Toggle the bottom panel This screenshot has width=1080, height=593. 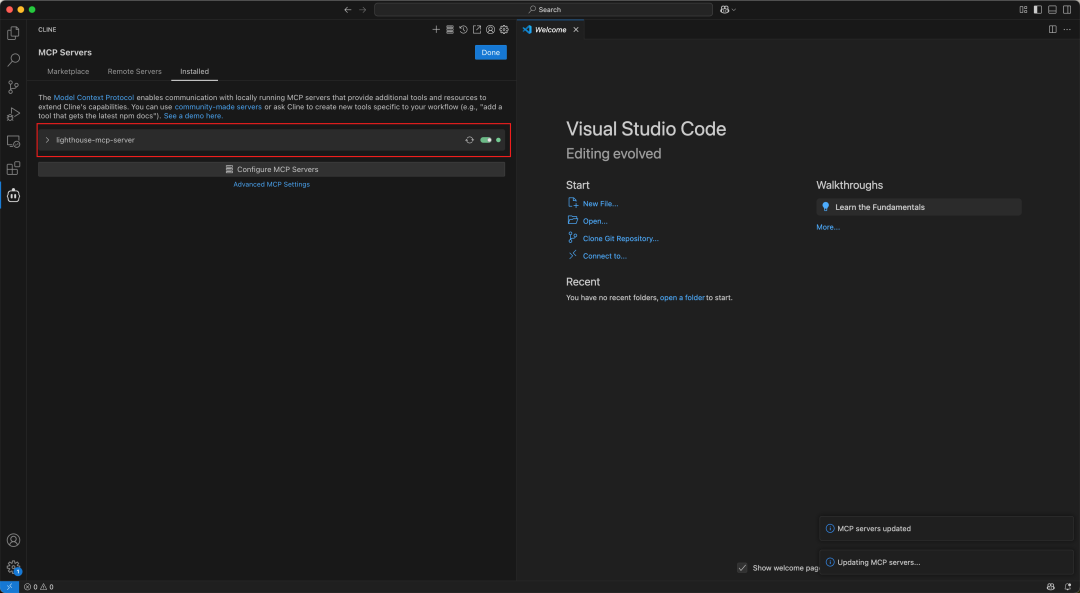tap(1052, 10)
